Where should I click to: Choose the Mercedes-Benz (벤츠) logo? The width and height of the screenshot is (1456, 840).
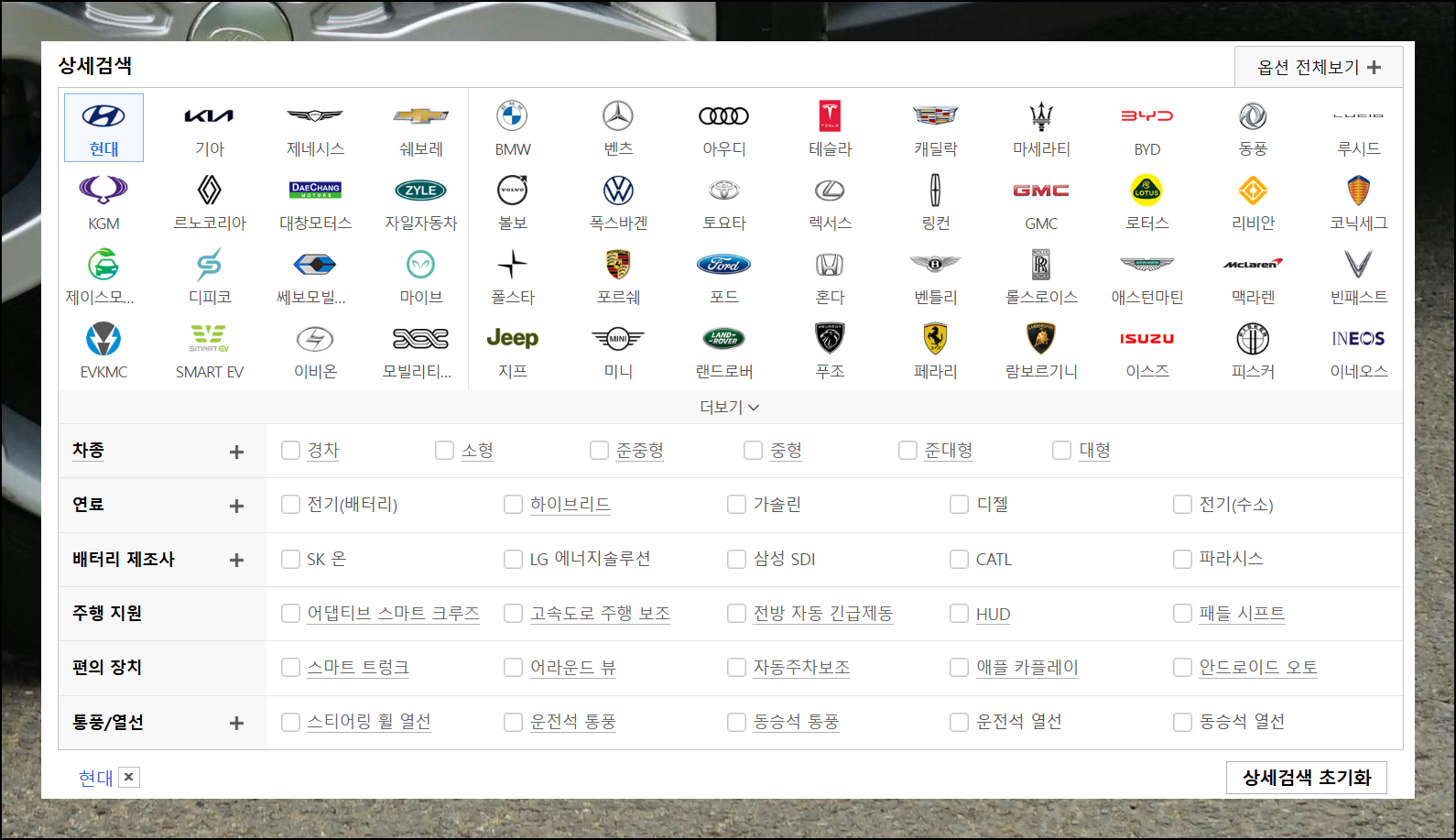pos(618,116)
